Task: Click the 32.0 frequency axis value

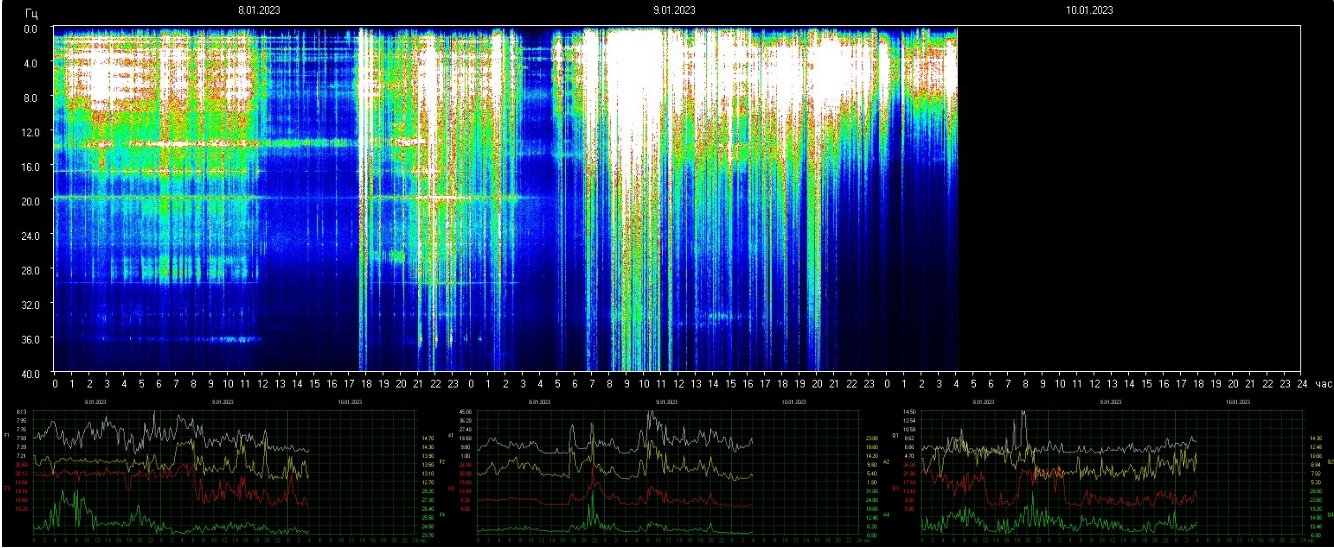Action: coord(30,304)
